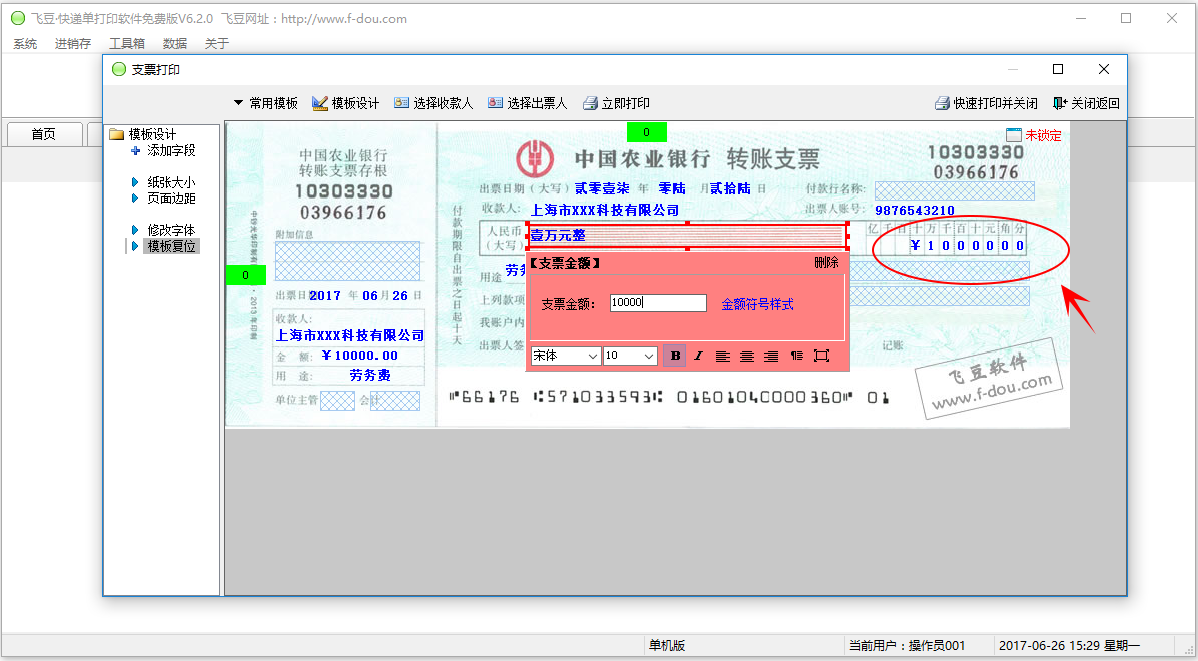Click the 支票金额 input box

pyautogui.click(x=658, y=303)
